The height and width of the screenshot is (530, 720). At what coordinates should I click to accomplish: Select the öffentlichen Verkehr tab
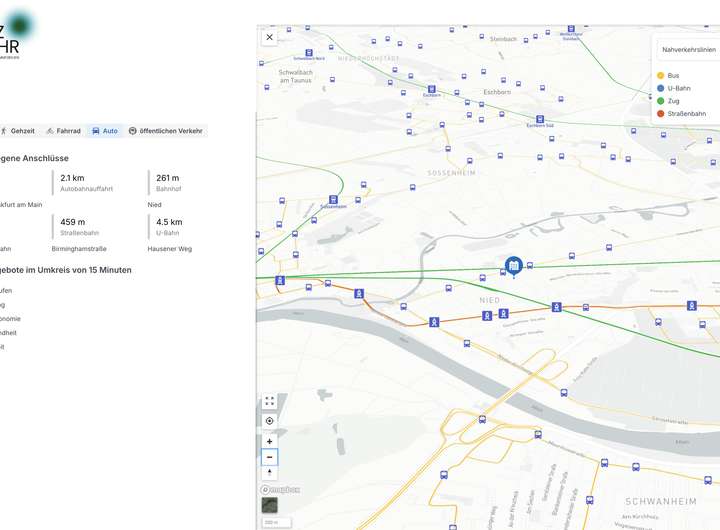click(166, 131)
